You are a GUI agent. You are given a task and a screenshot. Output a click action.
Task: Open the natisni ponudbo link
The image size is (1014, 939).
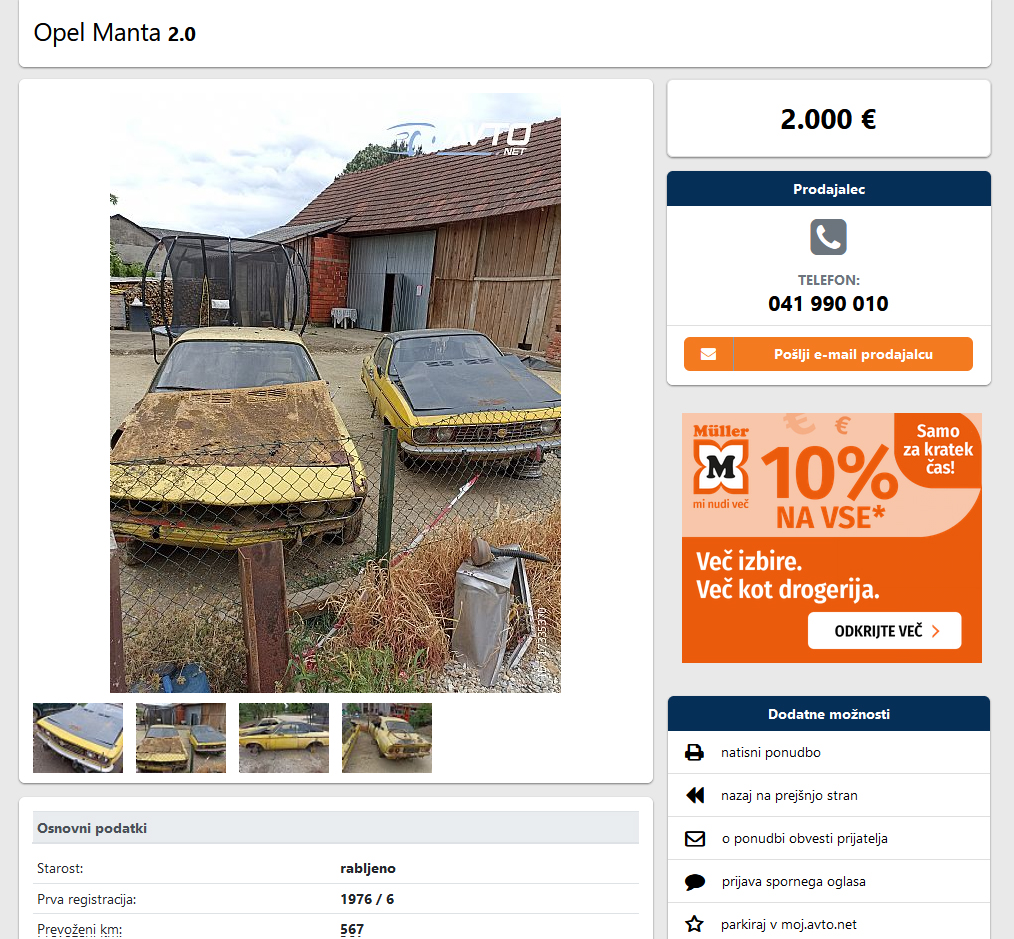point(770,753)
